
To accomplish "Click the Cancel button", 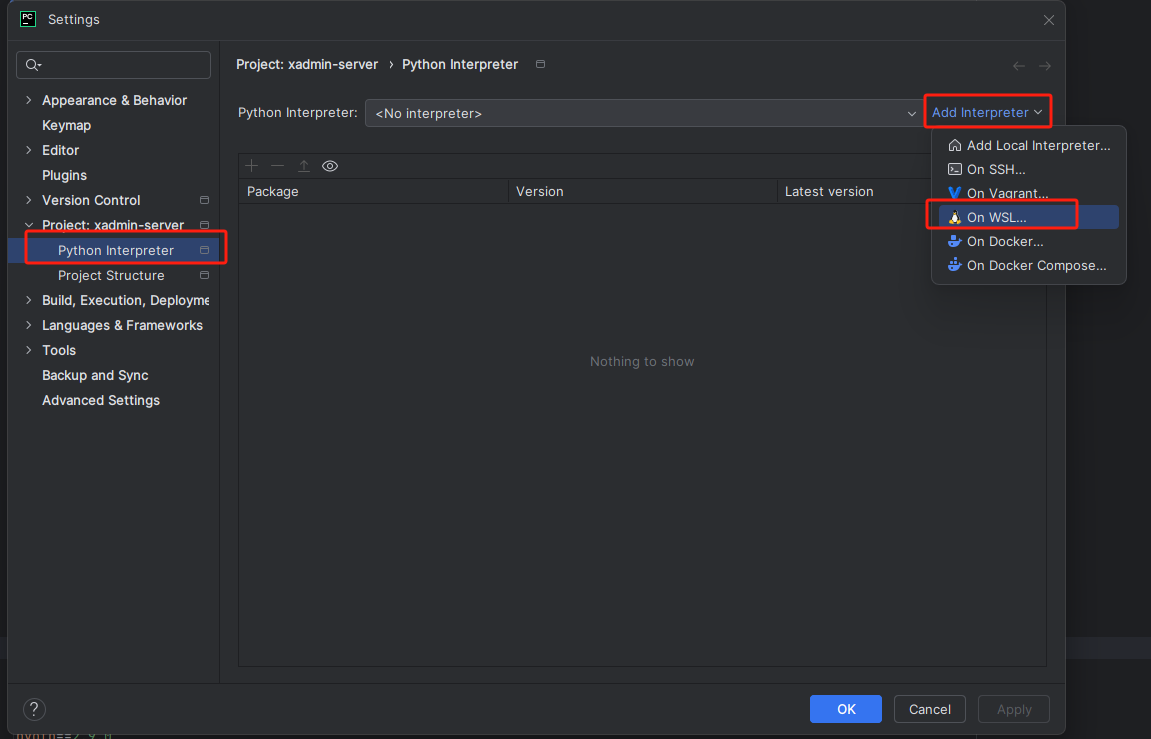I will point(929,709).
